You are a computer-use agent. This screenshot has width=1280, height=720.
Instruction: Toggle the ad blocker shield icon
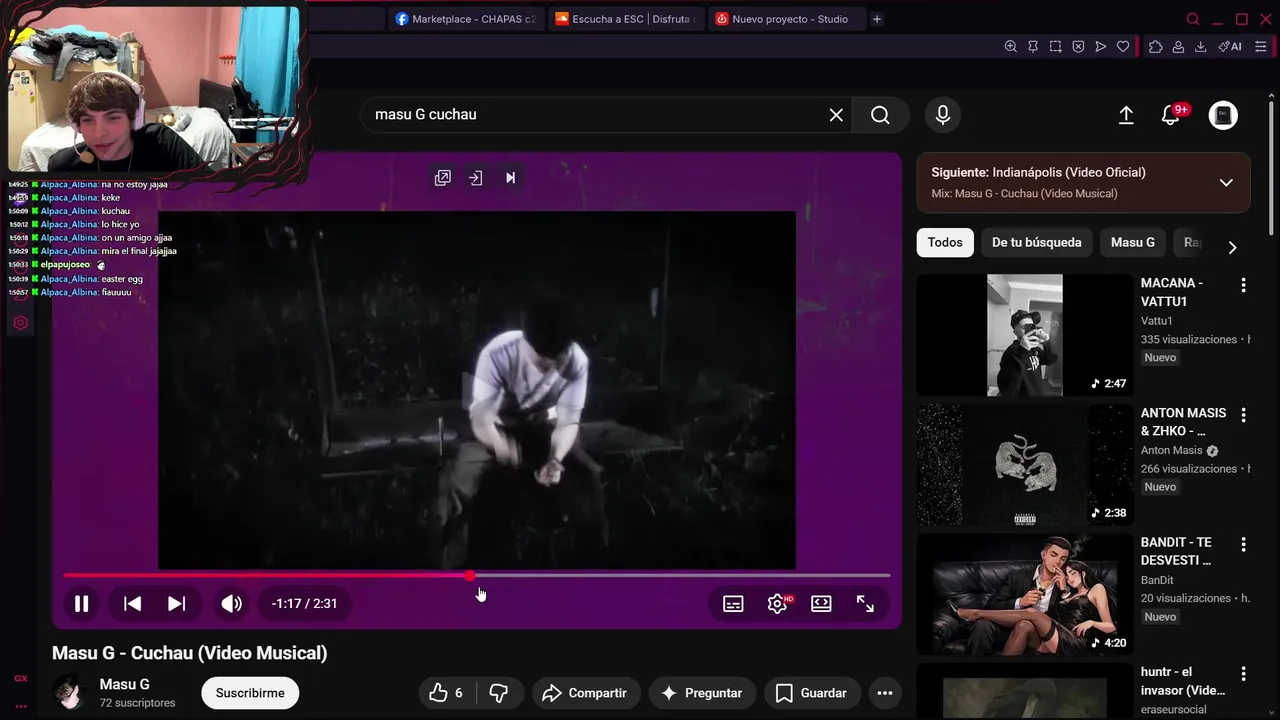(1078, 46)
